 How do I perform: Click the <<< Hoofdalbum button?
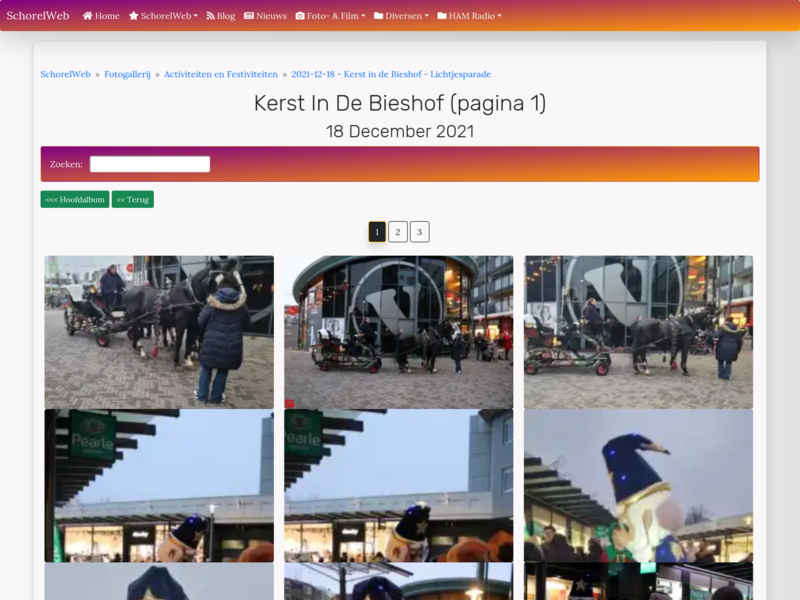coord(75,199)
